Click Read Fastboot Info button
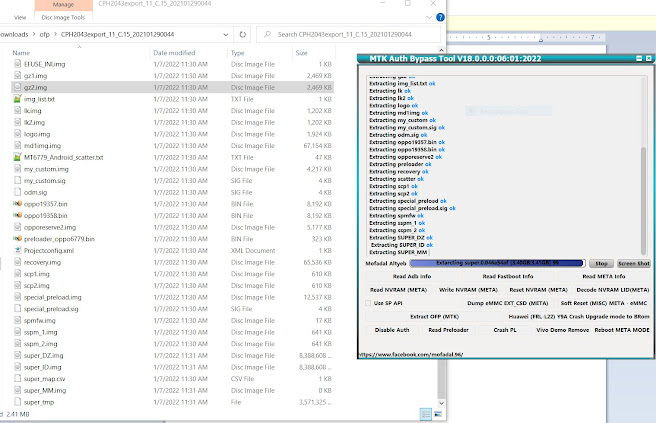Viewport: 656px width, 423px height. tap(507, 277)
